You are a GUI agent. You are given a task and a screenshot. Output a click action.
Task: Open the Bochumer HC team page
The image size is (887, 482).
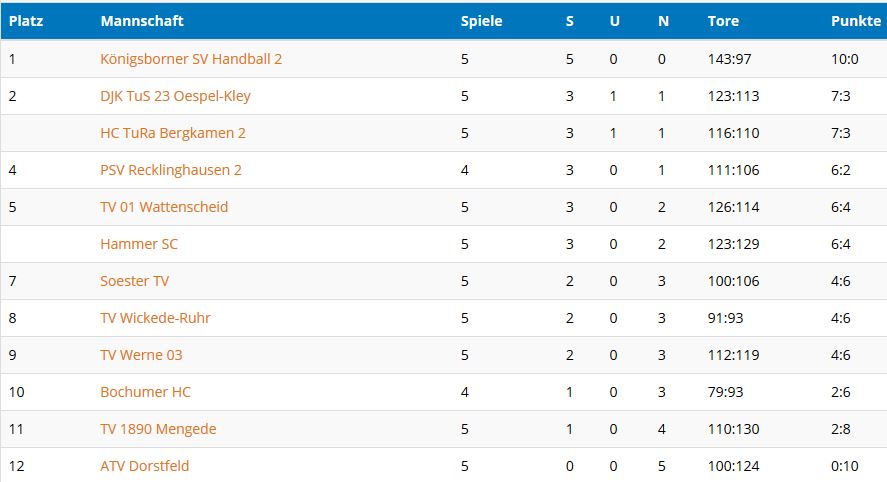145,392
